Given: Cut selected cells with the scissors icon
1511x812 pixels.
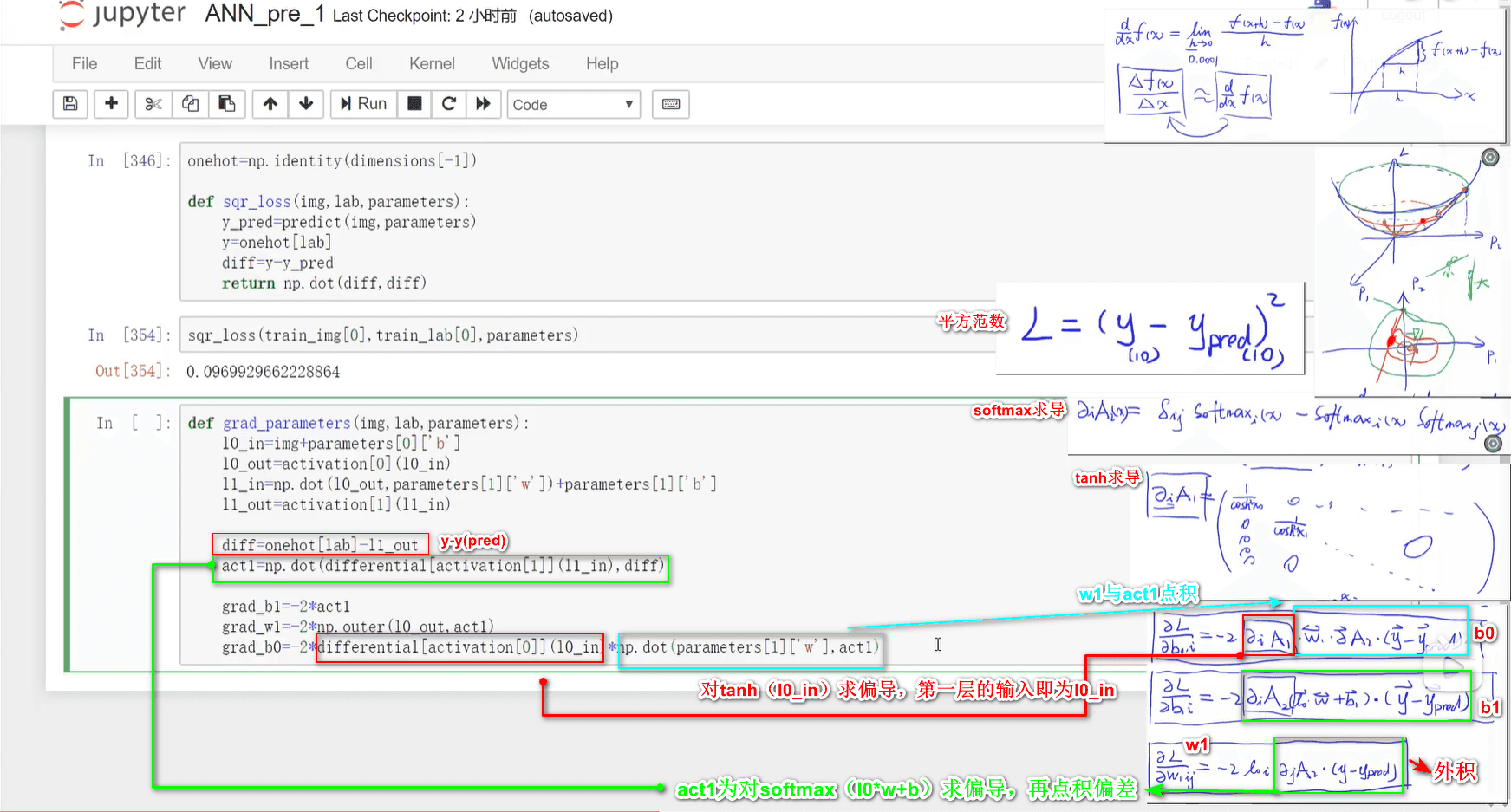Looking at the screenshot, I should click(153, 104).
